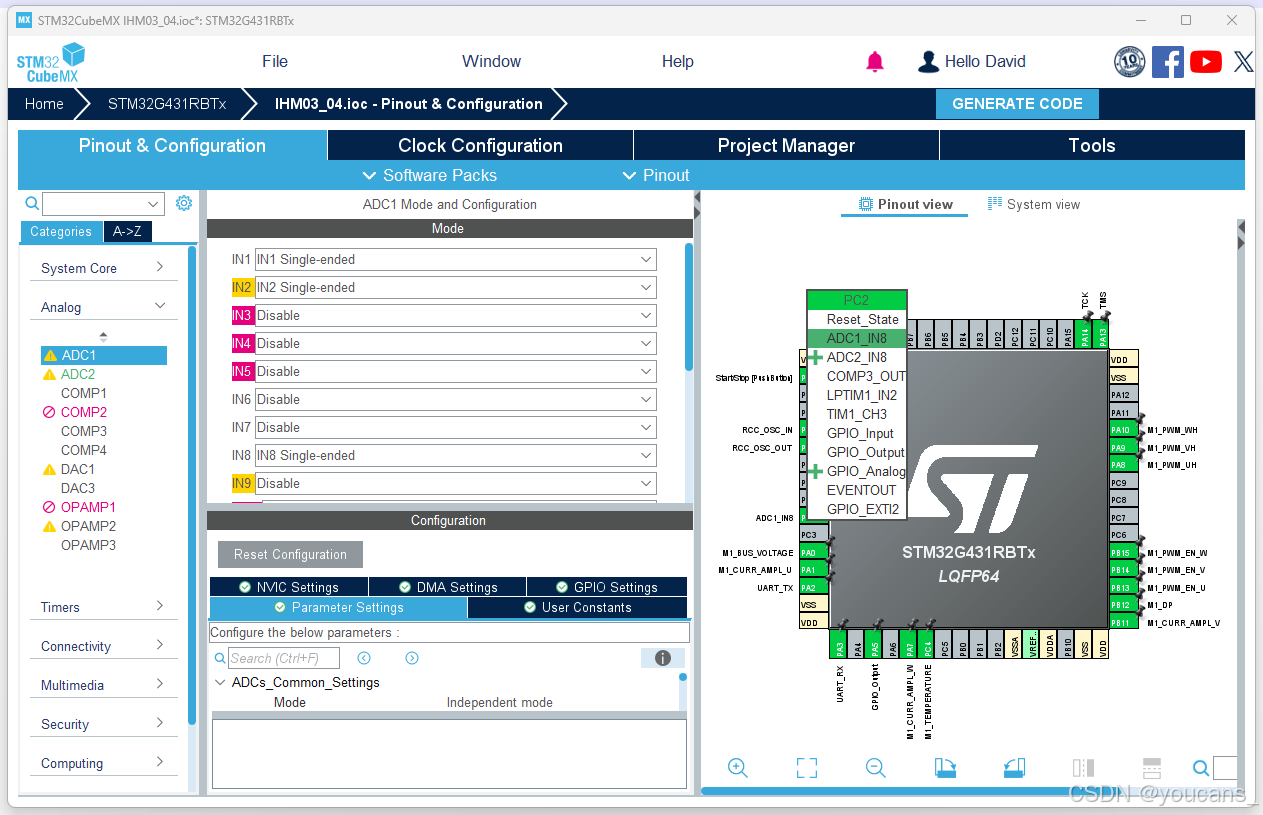Show the parameter information icon
This screenshot has width=1263, height=815.
662,658
